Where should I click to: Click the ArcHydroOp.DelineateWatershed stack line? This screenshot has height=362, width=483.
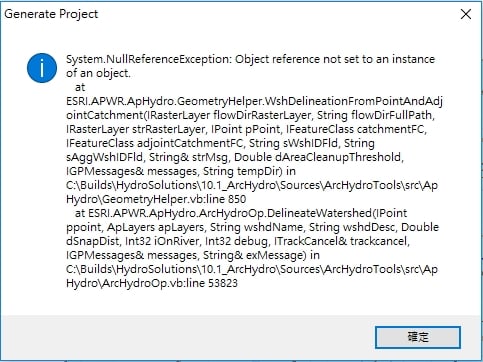pos(241,213)
